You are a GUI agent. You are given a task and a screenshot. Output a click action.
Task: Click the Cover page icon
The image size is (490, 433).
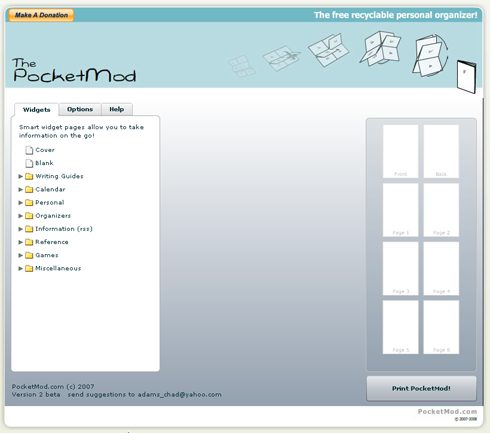pyautogui.click(x=29, y=150)
